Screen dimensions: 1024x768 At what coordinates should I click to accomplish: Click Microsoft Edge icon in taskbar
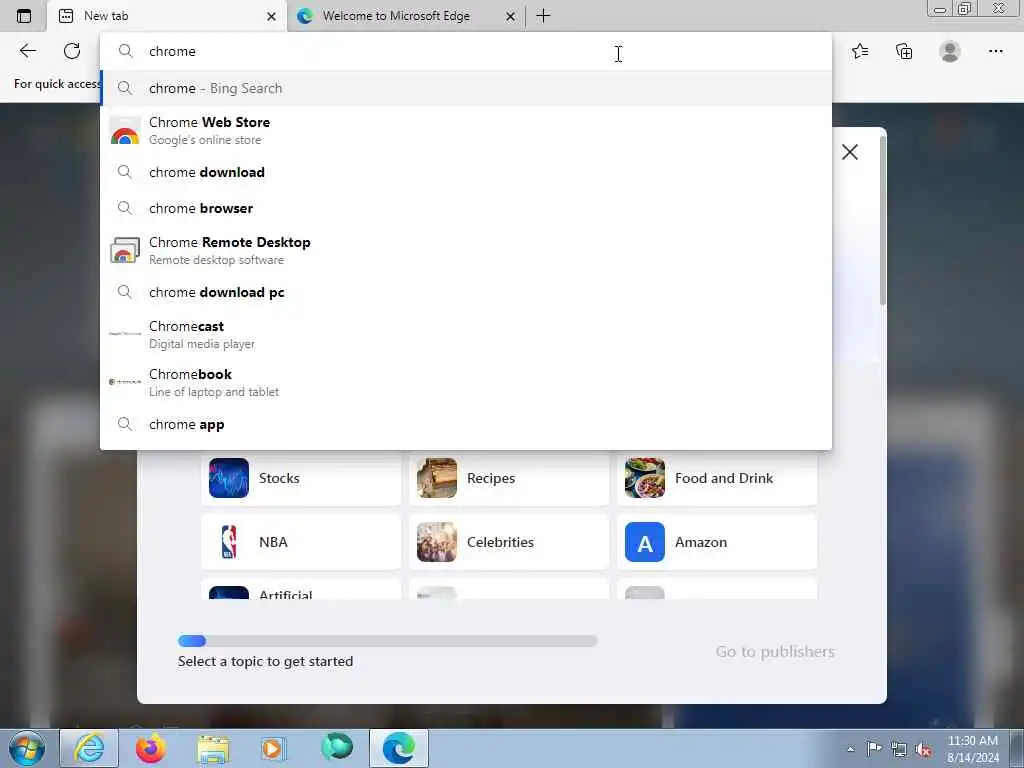(x=398, y=748)
